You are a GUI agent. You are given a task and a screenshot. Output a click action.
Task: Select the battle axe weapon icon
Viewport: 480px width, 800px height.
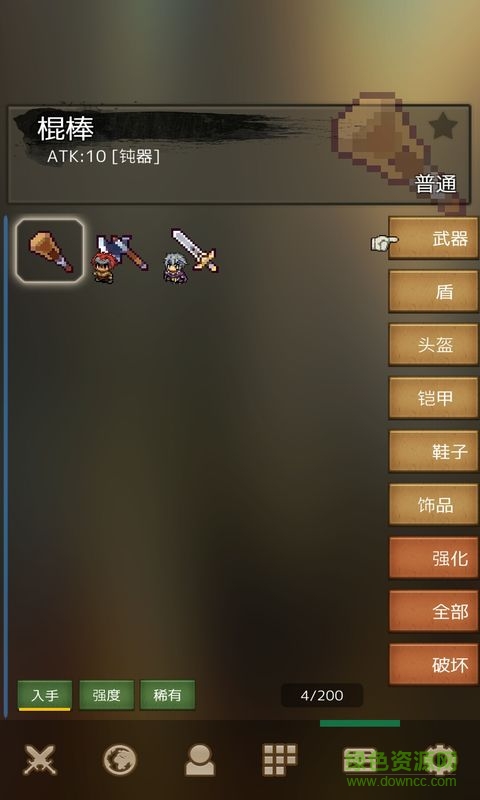click(120, 257)
